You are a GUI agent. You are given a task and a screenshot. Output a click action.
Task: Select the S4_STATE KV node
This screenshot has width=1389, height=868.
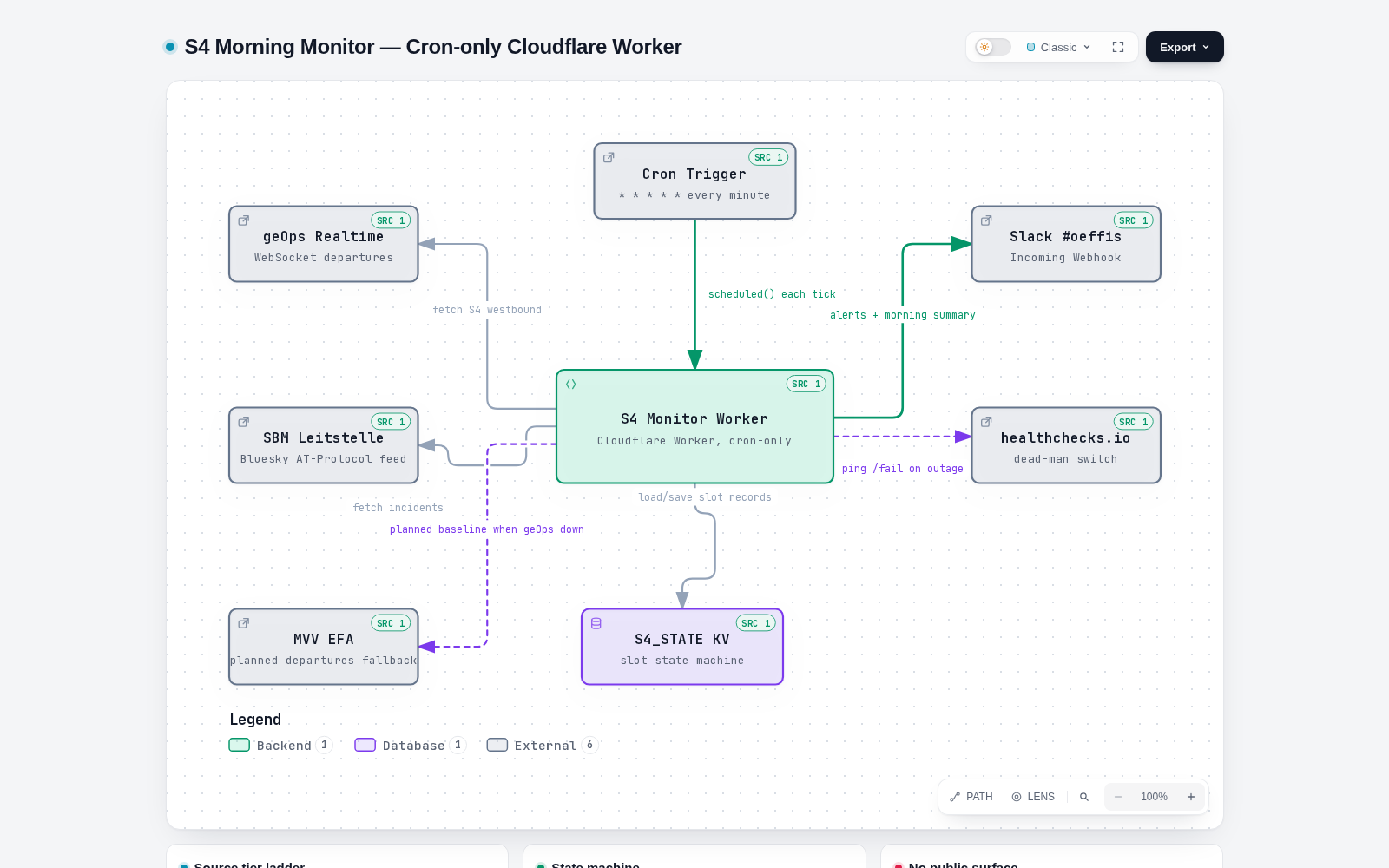tap(682, 647)
